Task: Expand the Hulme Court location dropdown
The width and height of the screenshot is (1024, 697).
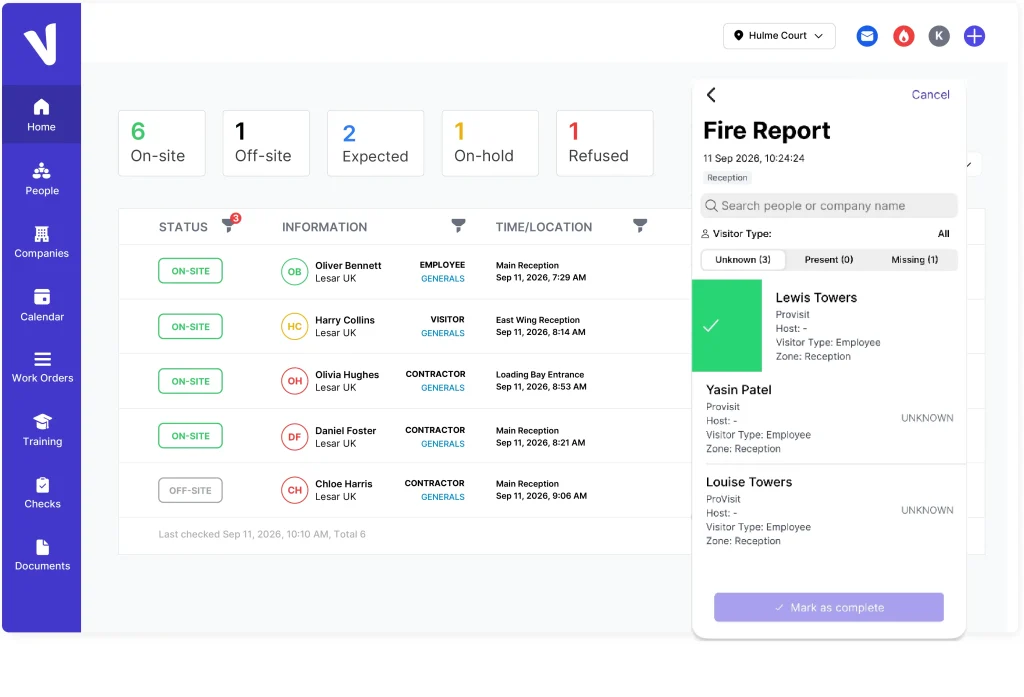Action: click(779, 36)
